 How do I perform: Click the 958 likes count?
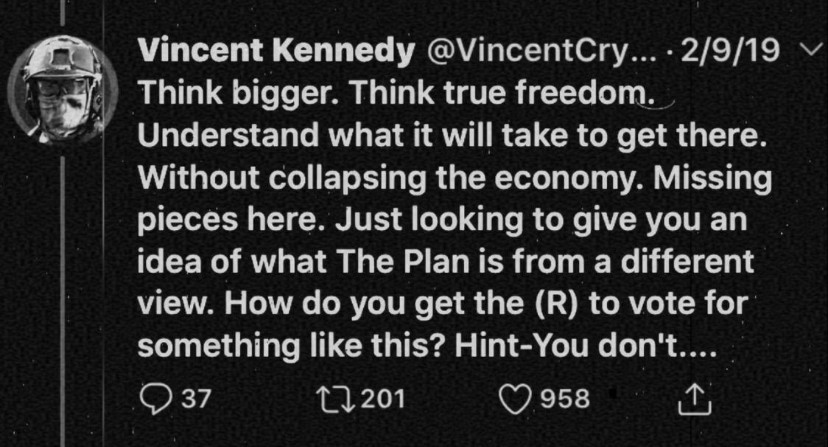[x=565, y=398]
